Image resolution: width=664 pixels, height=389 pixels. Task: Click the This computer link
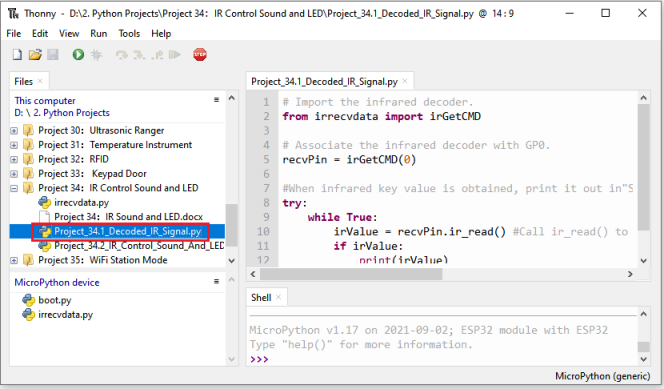[x=45, y=101]
